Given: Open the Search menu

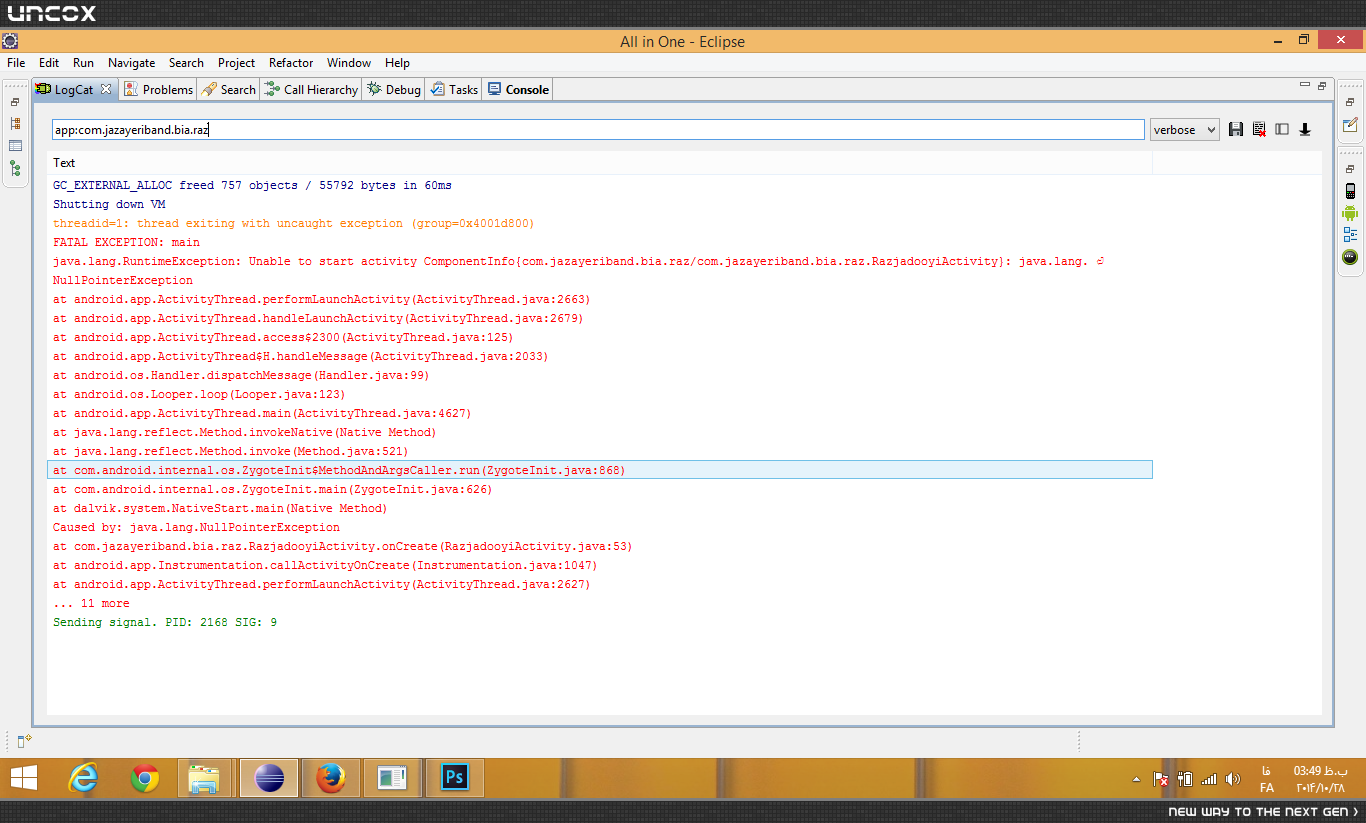Looking at the screenshot, I should pyautogui.click(x=186, y=62).
